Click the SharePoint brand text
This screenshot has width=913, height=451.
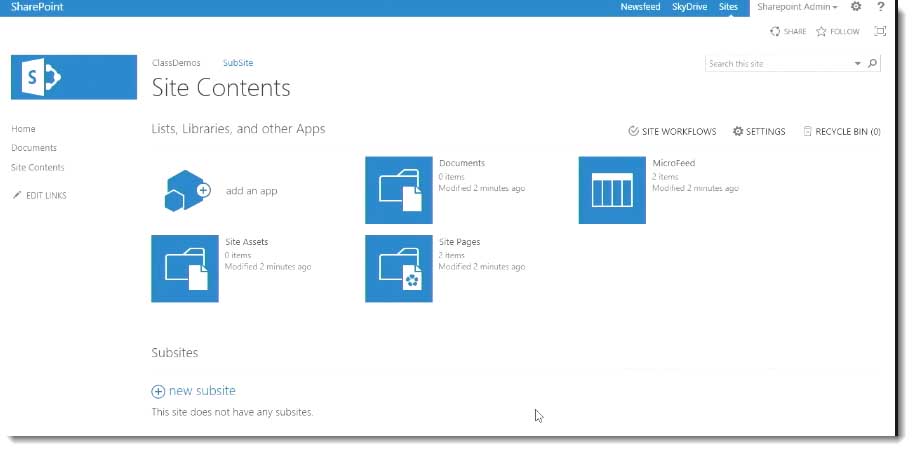click(37, 7)
